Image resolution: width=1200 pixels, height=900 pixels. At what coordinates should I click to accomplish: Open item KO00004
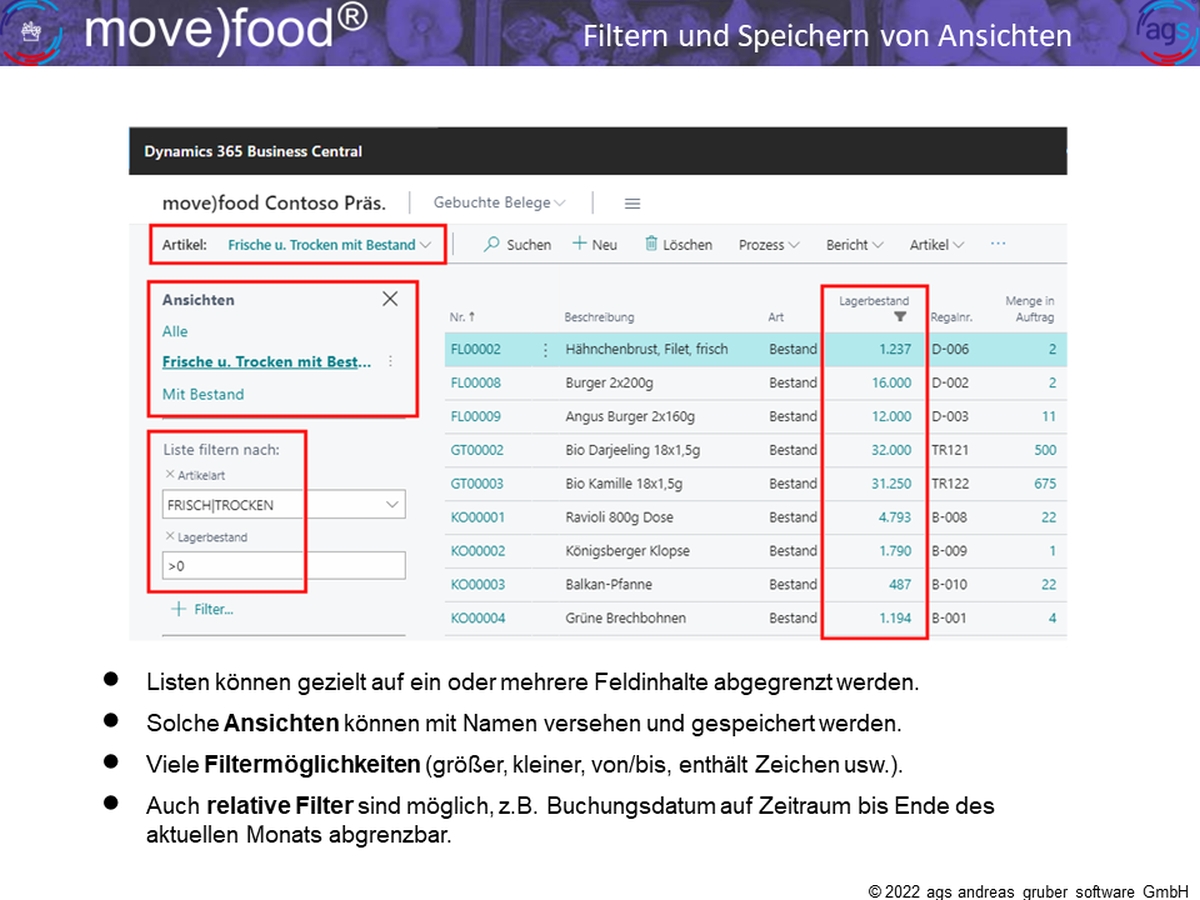click(x=478, y=618)
